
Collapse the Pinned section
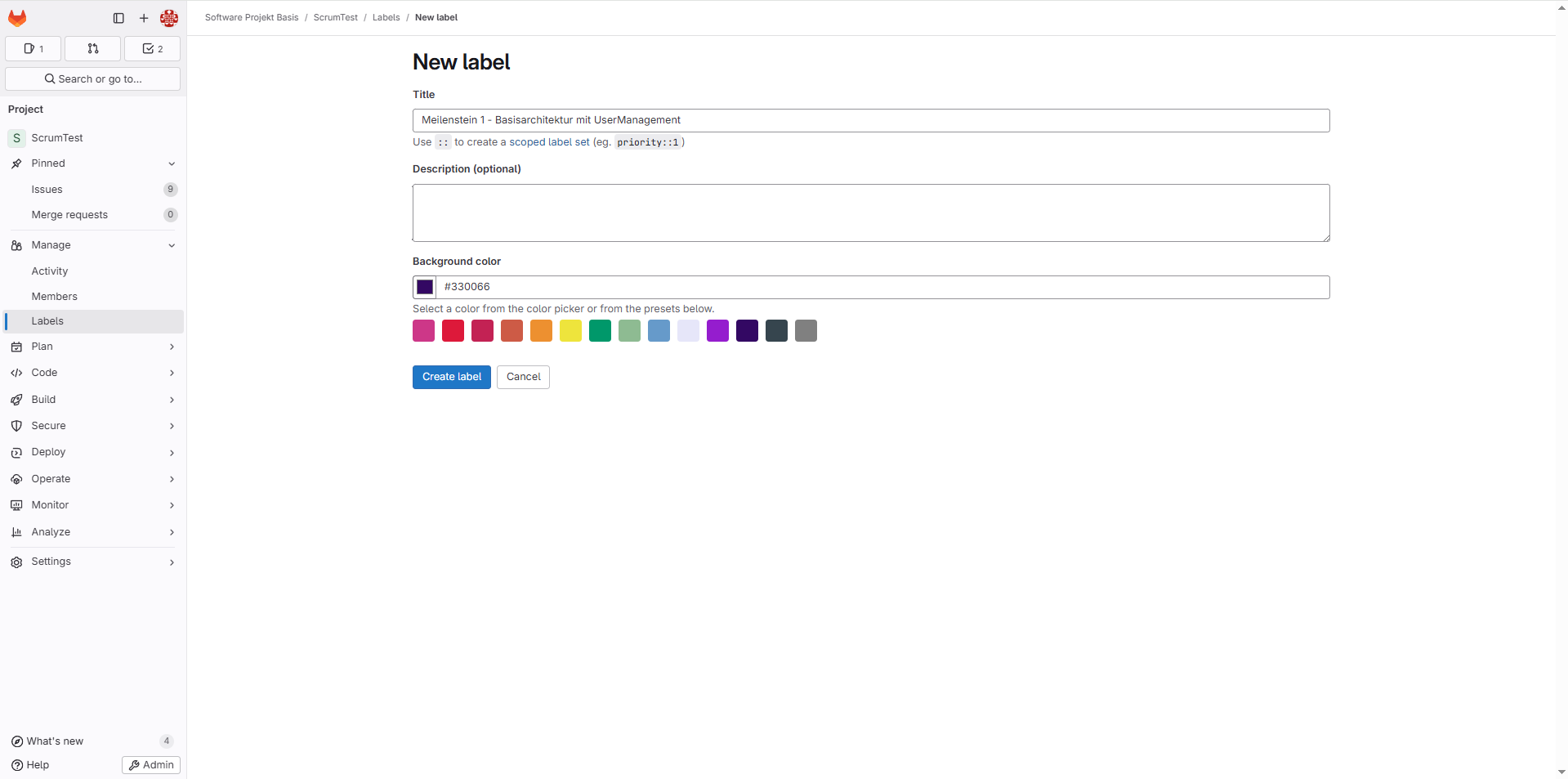172,163
